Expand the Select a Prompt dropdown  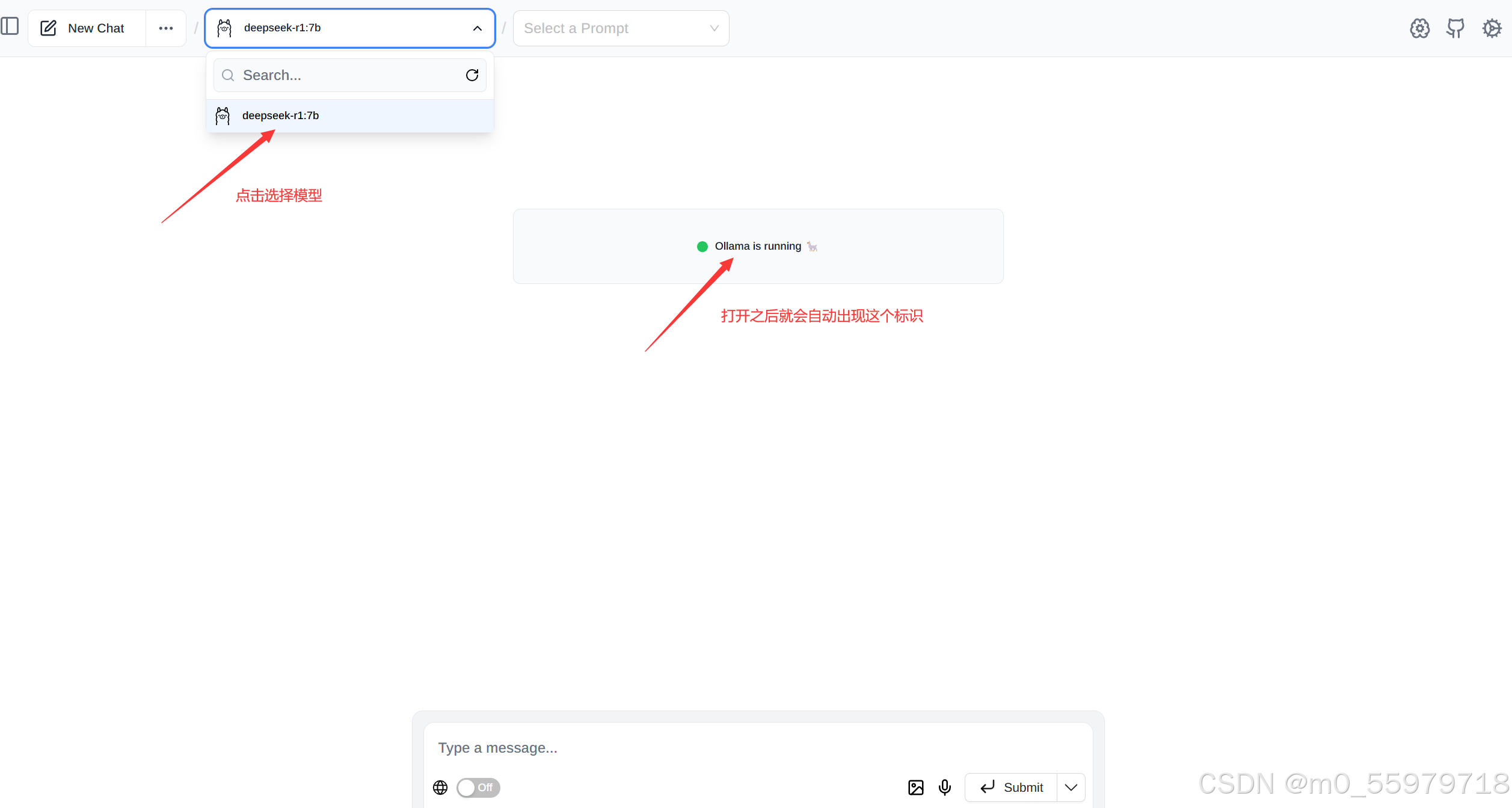pos(621,28)
